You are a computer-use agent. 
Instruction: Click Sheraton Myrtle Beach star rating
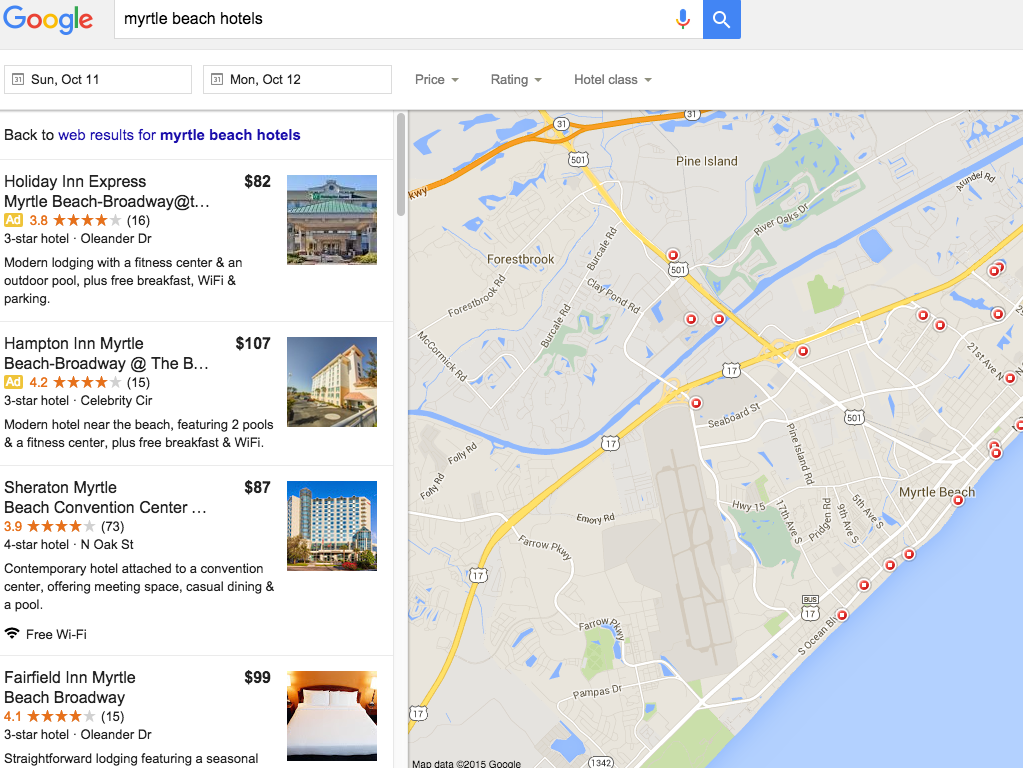[61, 526]
